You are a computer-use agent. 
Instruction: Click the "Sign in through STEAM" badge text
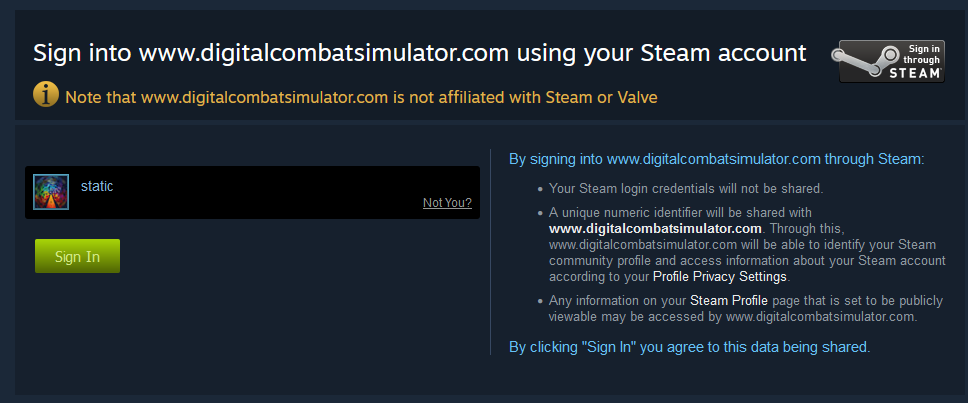(x=918, y=61)
